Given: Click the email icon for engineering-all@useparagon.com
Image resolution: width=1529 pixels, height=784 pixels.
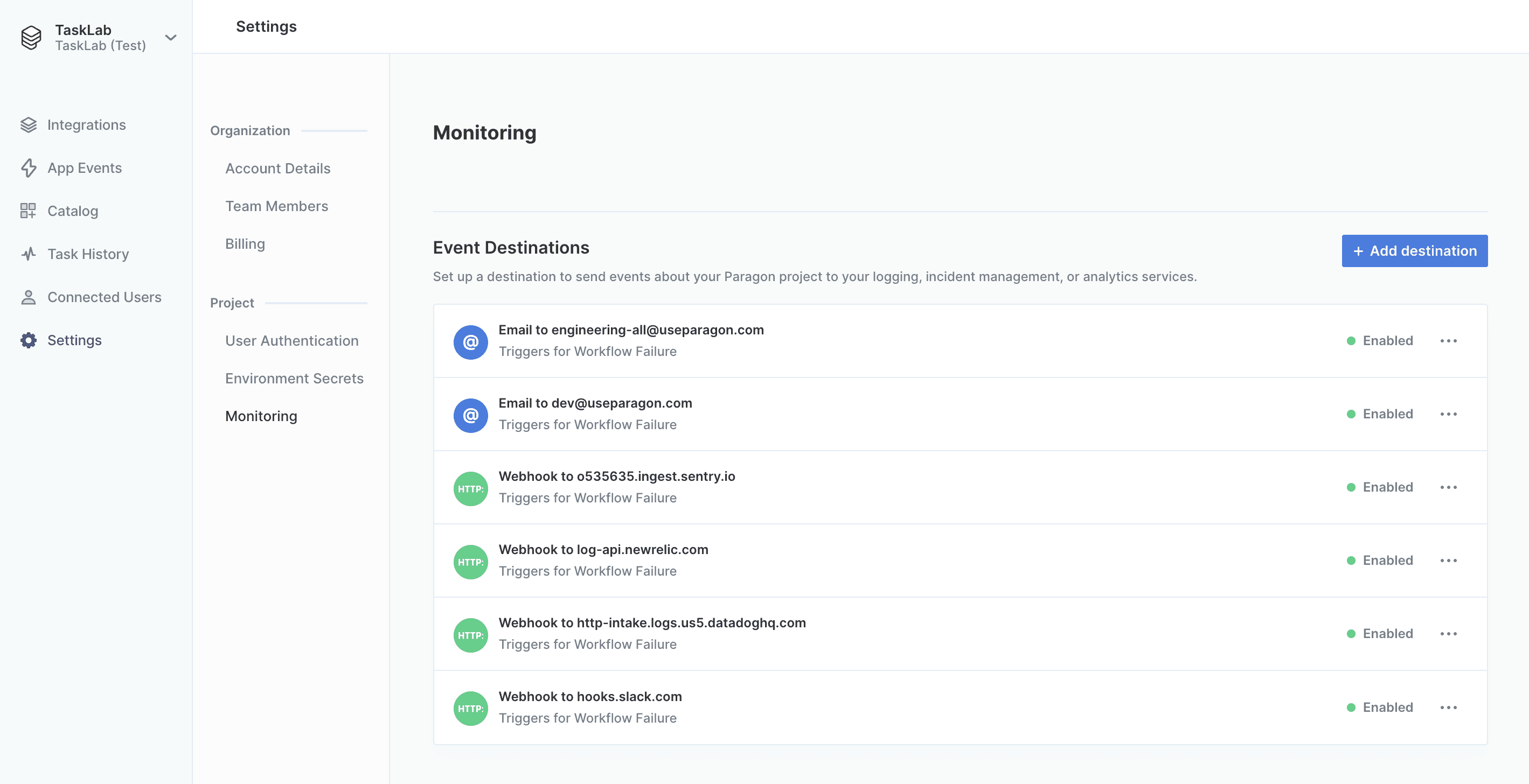Looking at the screenshot, I should pos(471,341).
